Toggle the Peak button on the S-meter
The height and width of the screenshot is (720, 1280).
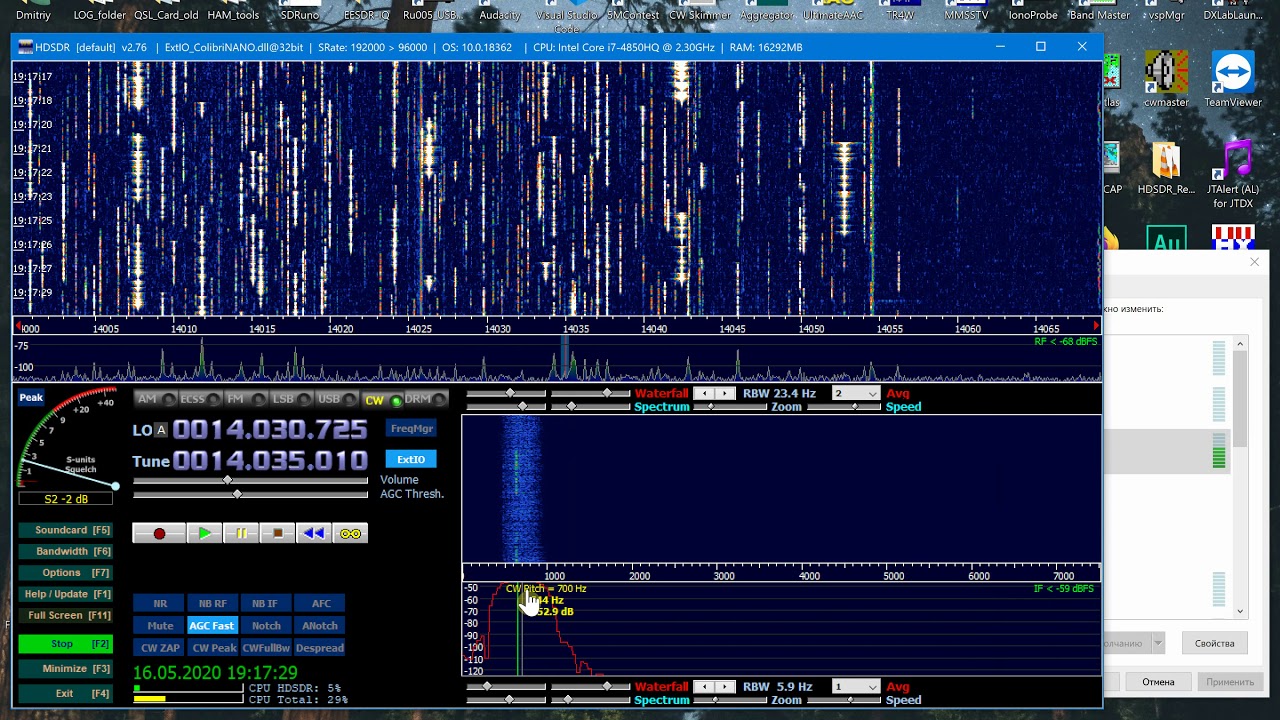pos(31,397)
